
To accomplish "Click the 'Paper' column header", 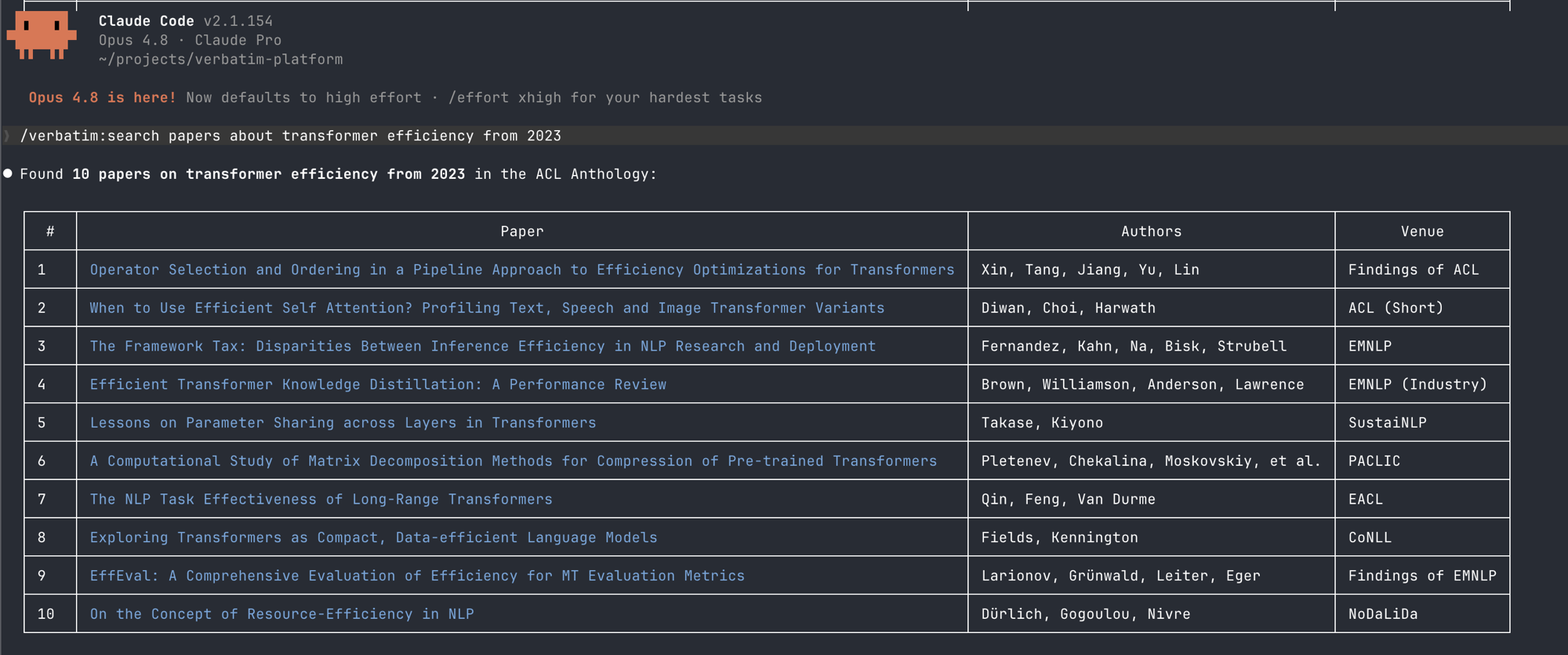I will 522,231.
